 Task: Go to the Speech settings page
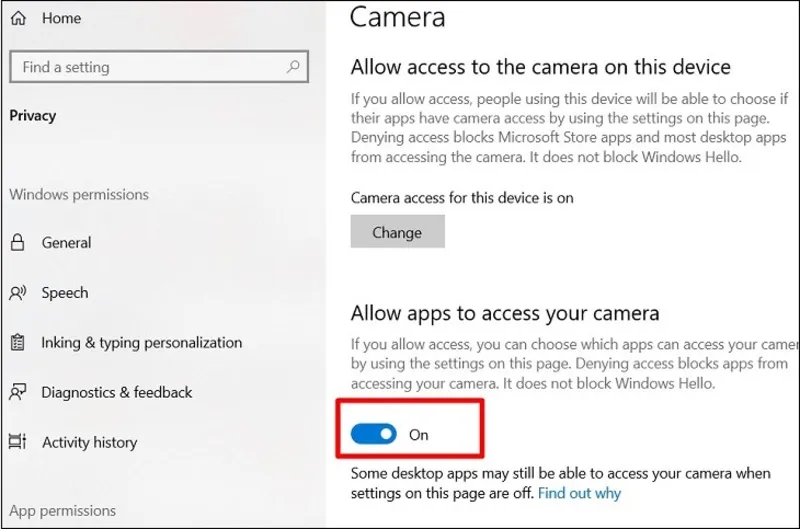(x=65, y=293)
